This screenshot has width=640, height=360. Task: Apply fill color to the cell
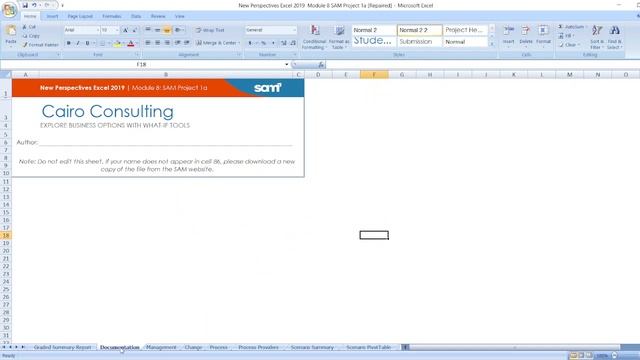118,43
